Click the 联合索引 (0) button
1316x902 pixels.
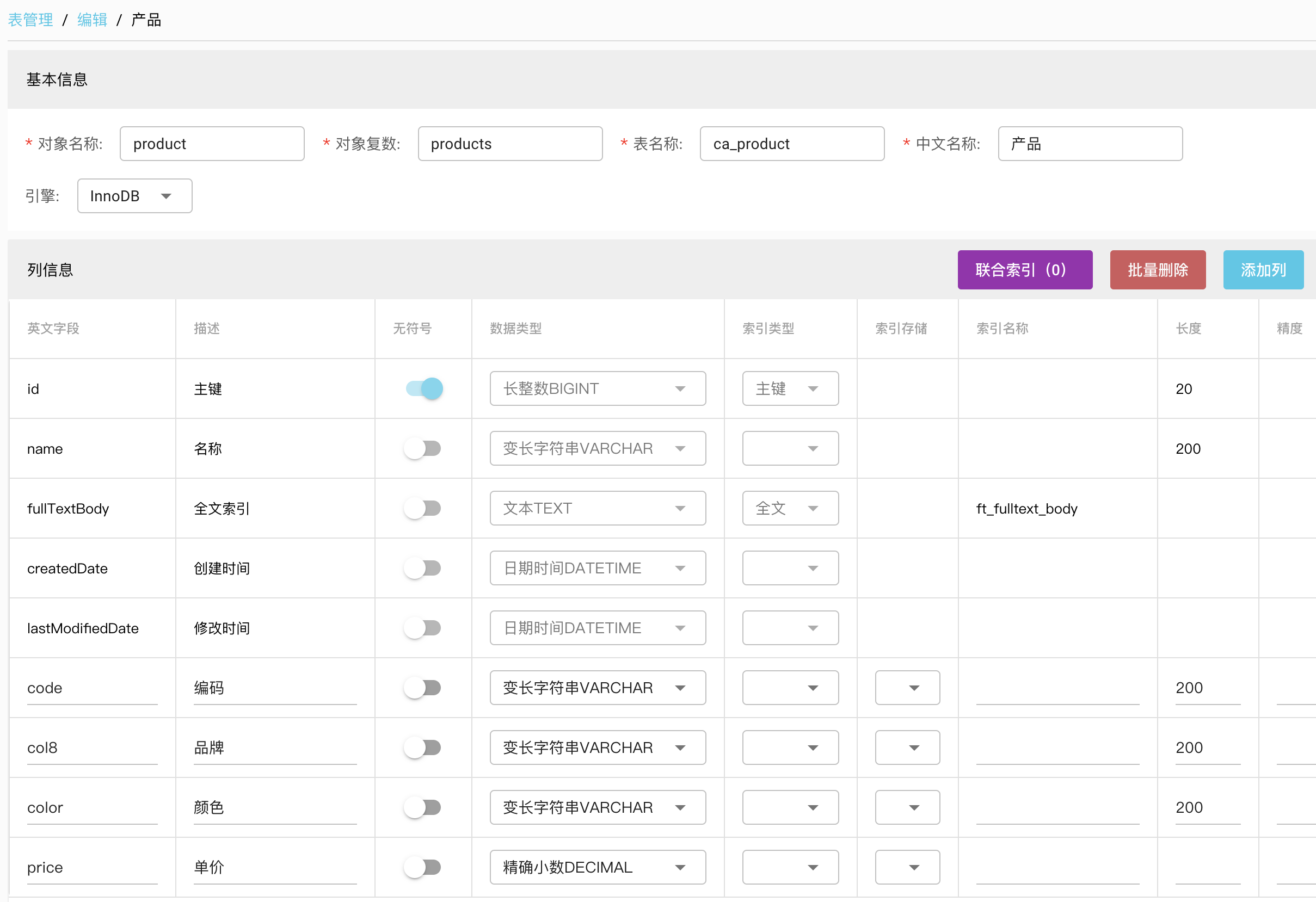pos(1024,270)
